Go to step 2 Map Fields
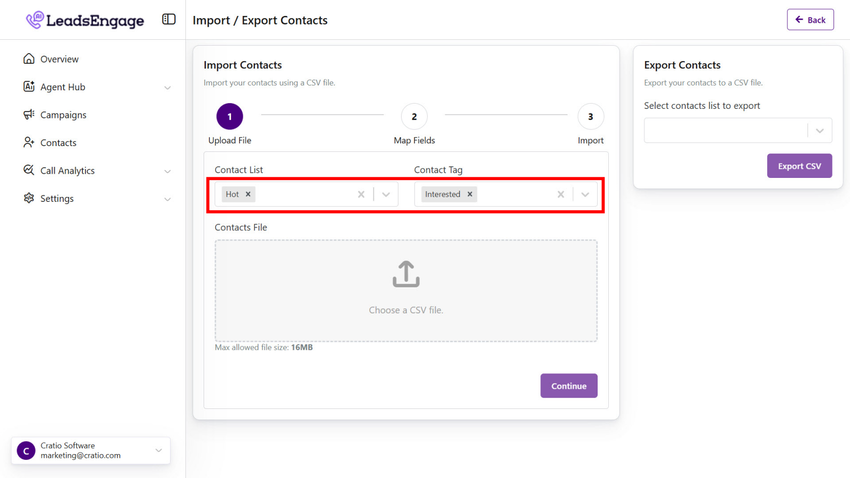This screenshot has width=850, height=478. (414, 117)
